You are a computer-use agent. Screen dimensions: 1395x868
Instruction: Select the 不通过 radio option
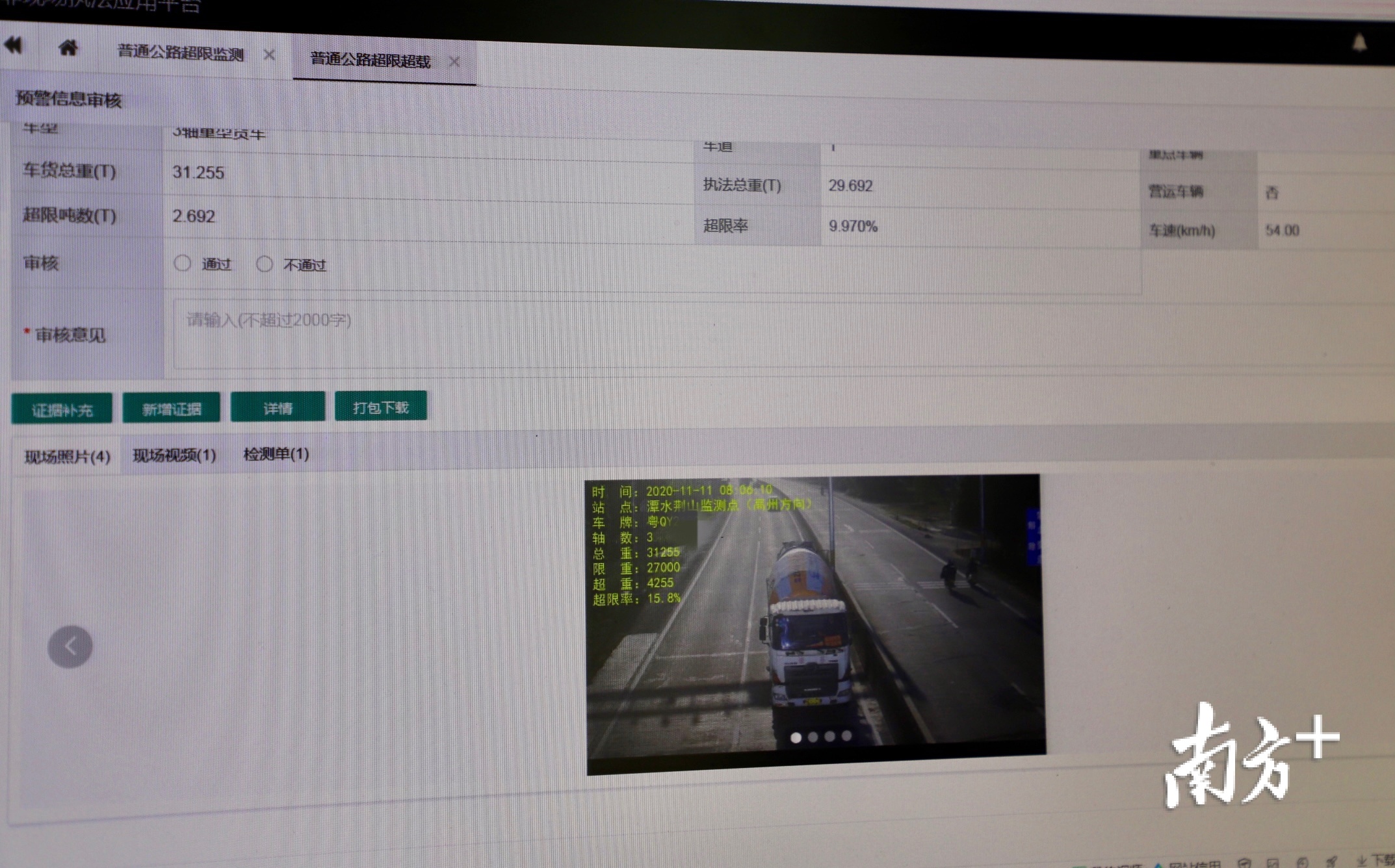point(264,264)
